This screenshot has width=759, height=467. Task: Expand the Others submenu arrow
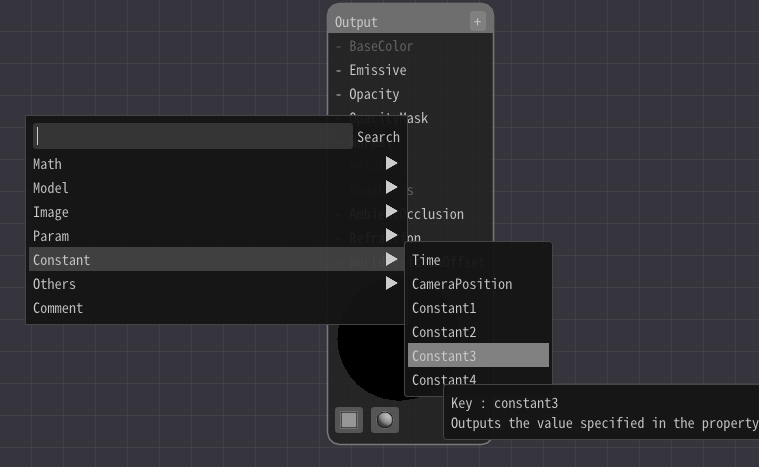click(391, 284)
